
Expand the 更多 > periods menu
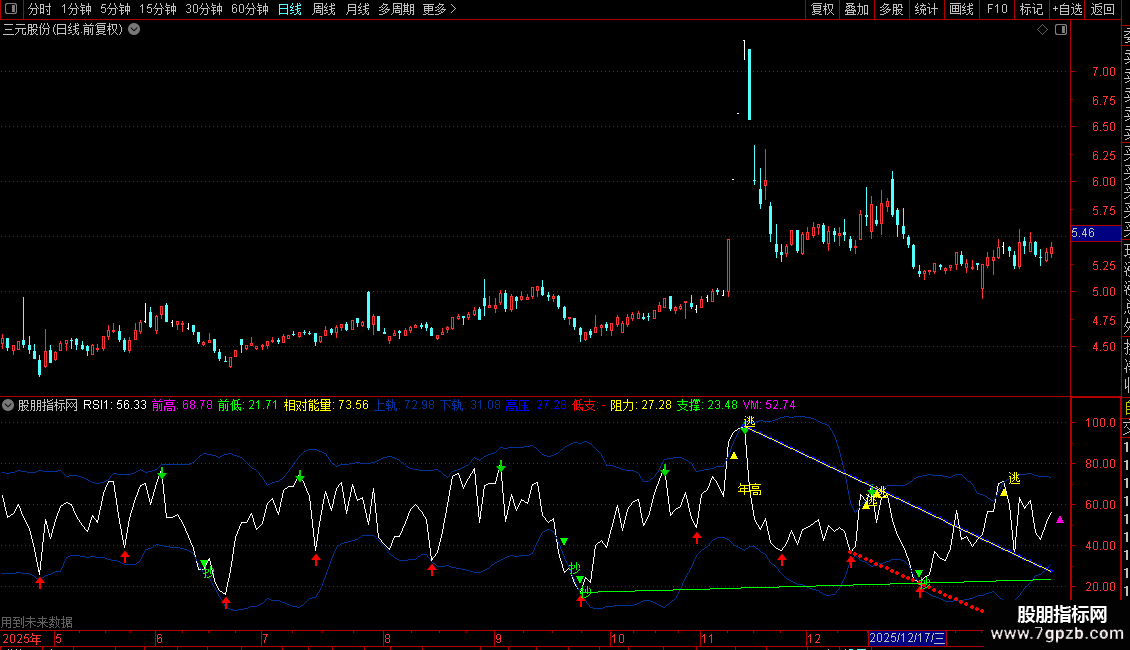point(440,9)
